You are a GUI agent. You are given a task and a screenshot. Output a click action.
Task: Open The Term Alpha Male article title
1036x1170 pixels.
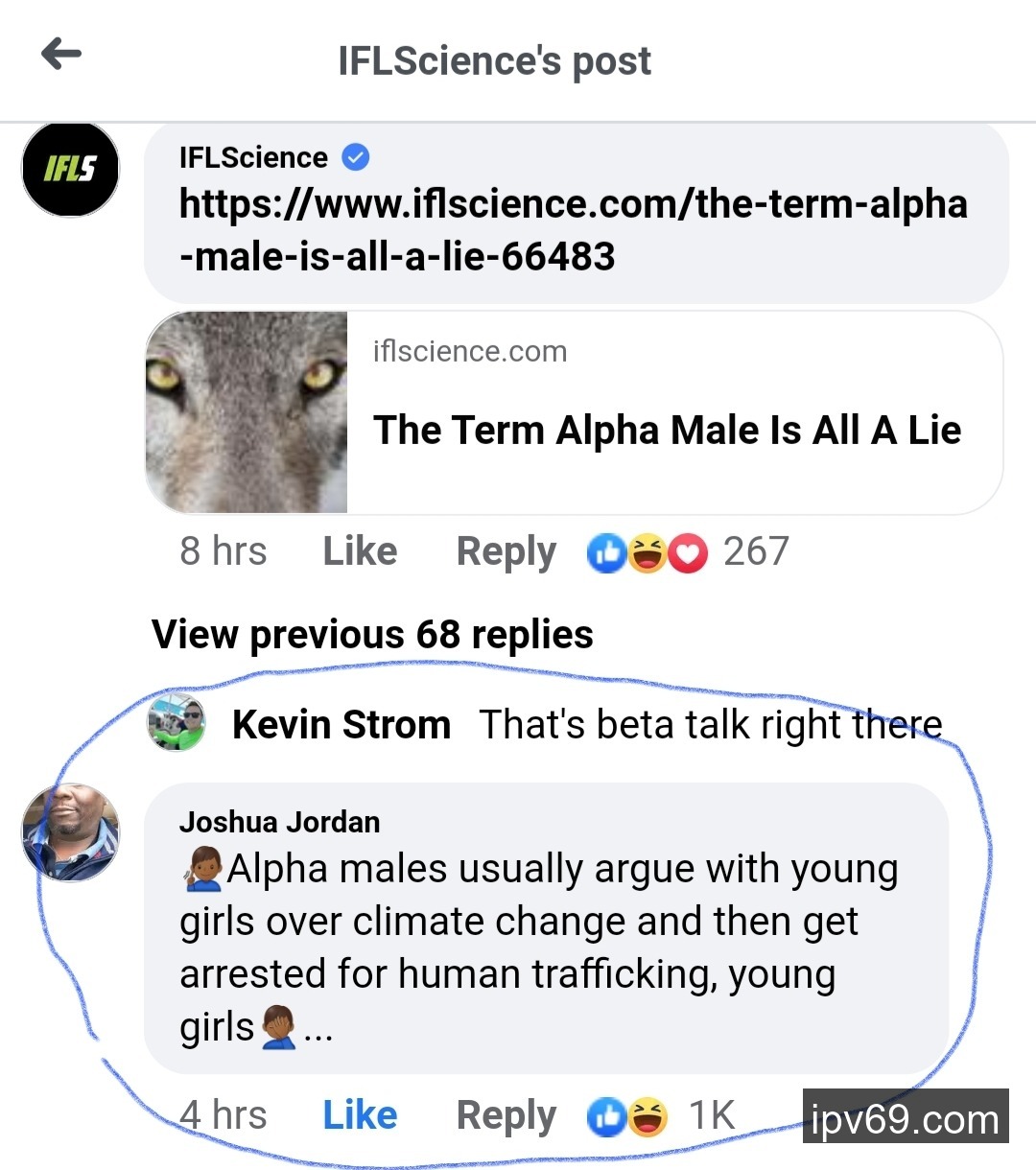[667, 430]
